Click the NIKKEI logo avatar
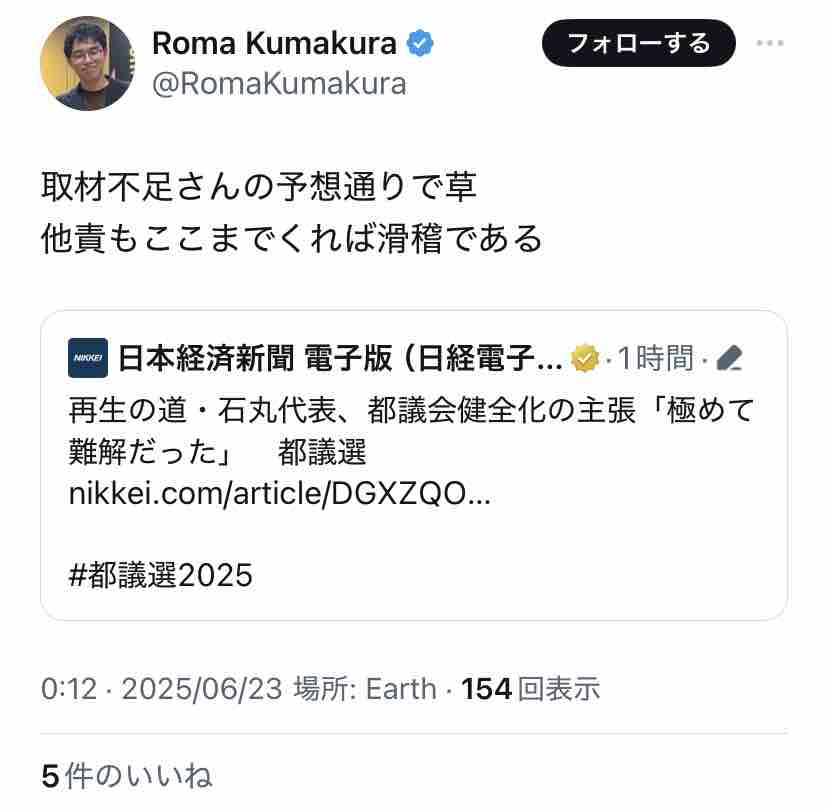Image resolution: width=828 pixels, height=811 pixels. click(88, 358)
